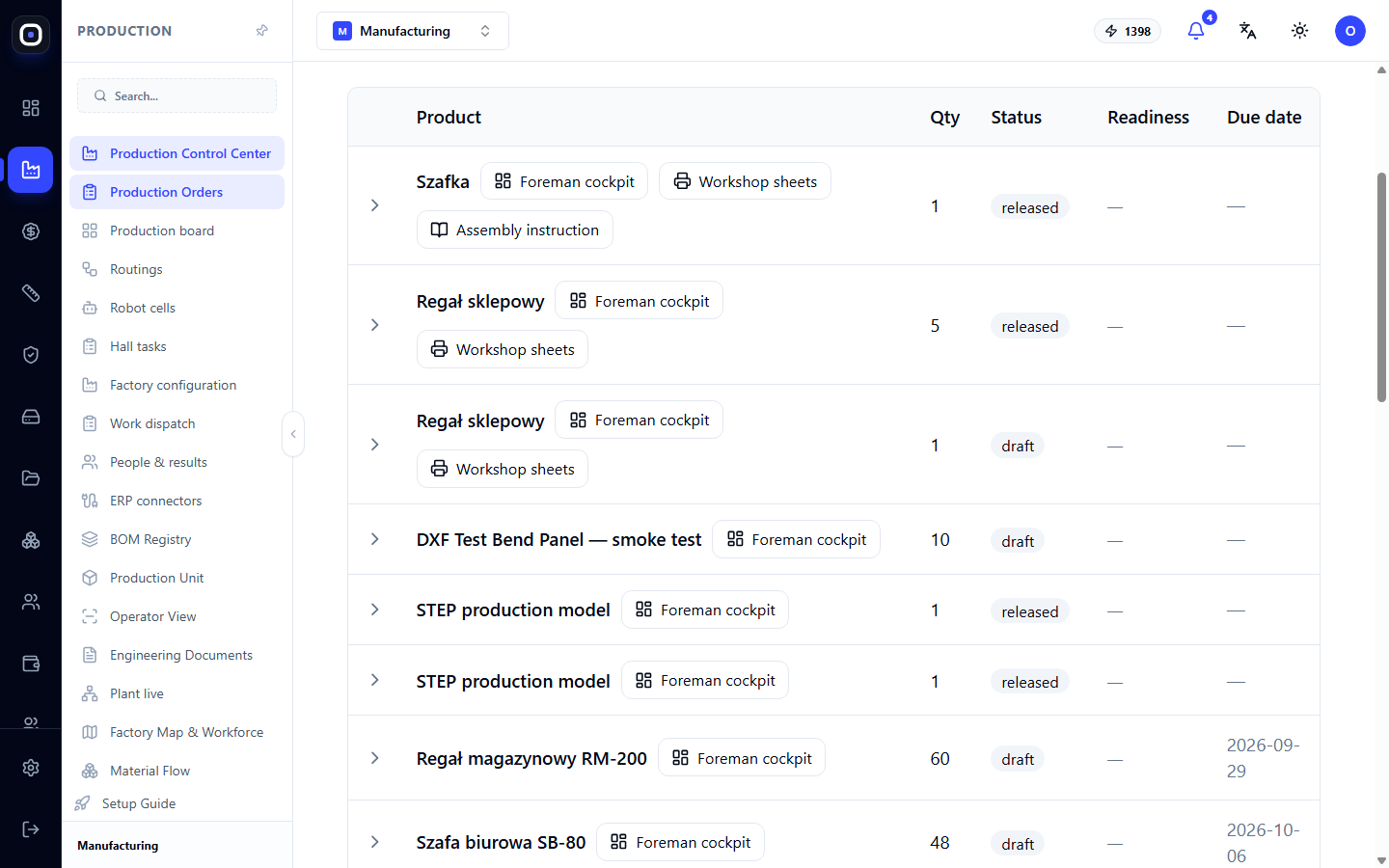Open the wallet icon in the left rail
The height and width of the screenshot is (868, 1389).
pos(31,664)
